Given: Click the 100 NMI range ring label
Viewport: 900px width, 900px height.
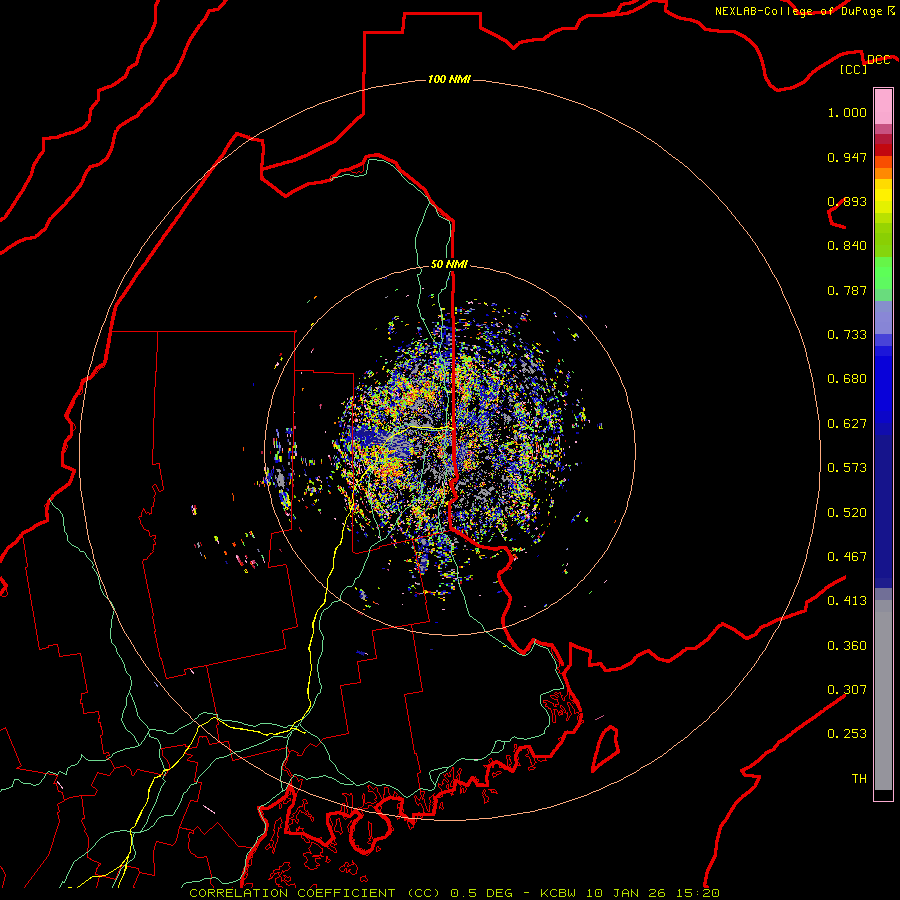Looking at the screenshot, I should click(x=449, y=79).
